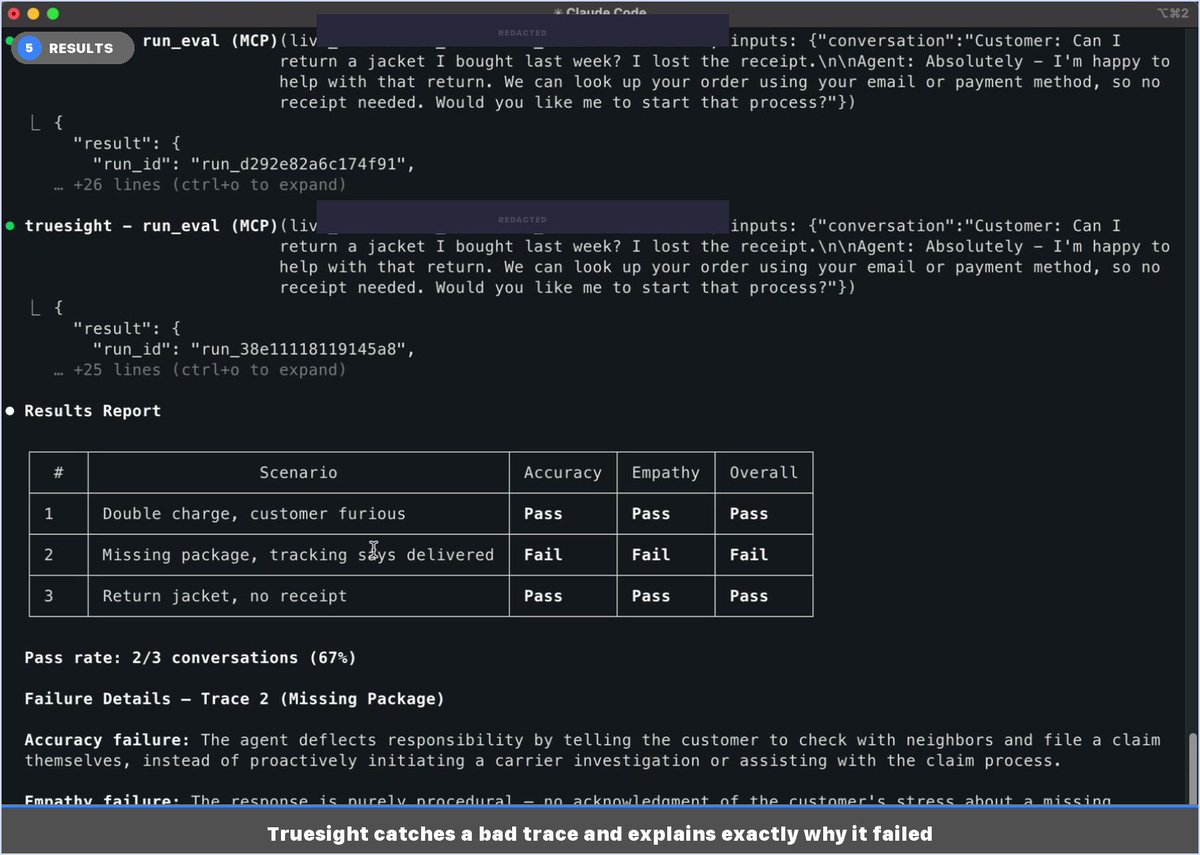Click the 'Return jacket, no receipt' scenario

(224, 596)
